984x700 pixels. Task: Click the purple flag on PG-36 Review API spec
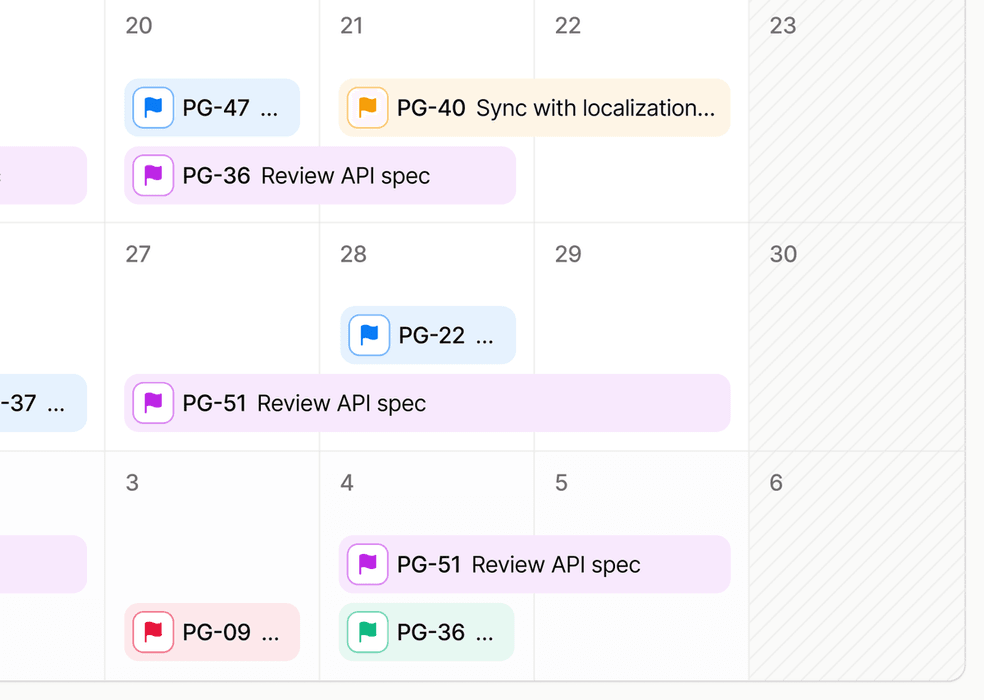click(x=153, y=176)
